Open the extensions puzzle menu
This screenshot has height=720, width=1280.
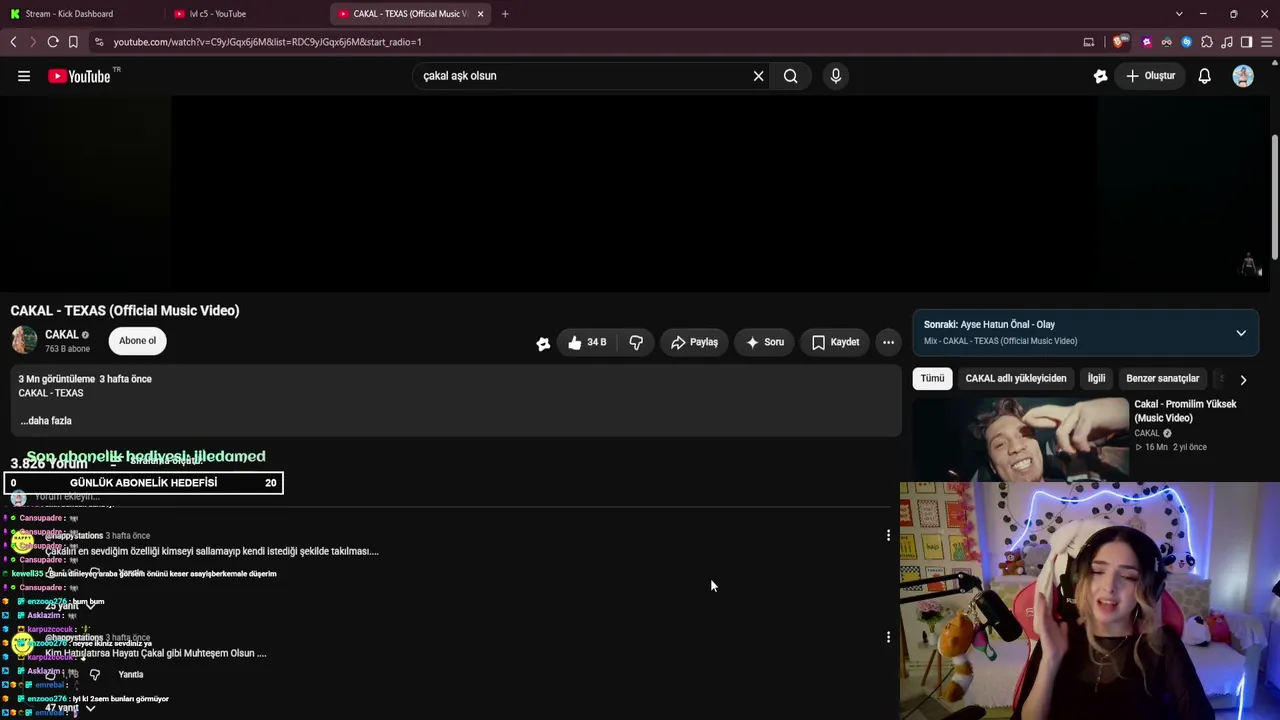click(1207, 42)
